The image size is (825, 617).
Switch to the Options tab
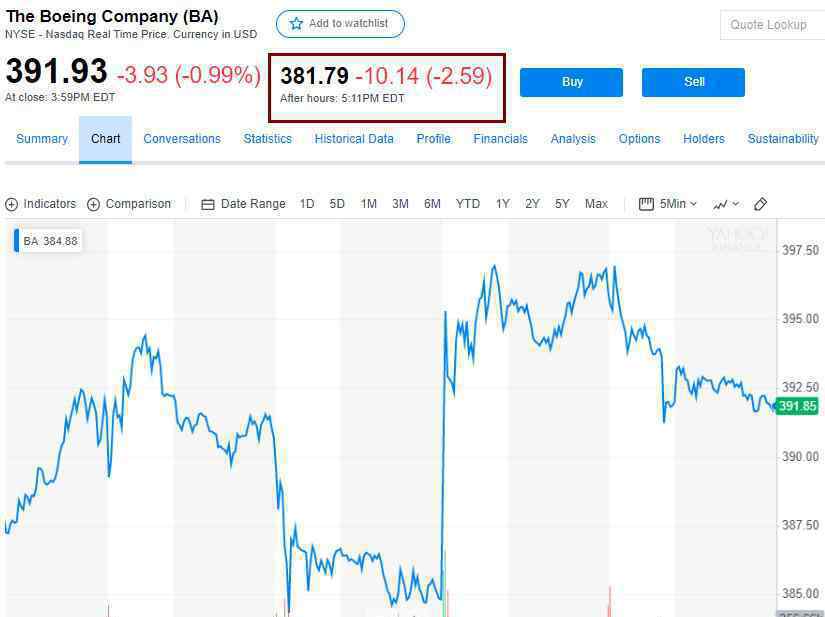[x=639, y=139]
